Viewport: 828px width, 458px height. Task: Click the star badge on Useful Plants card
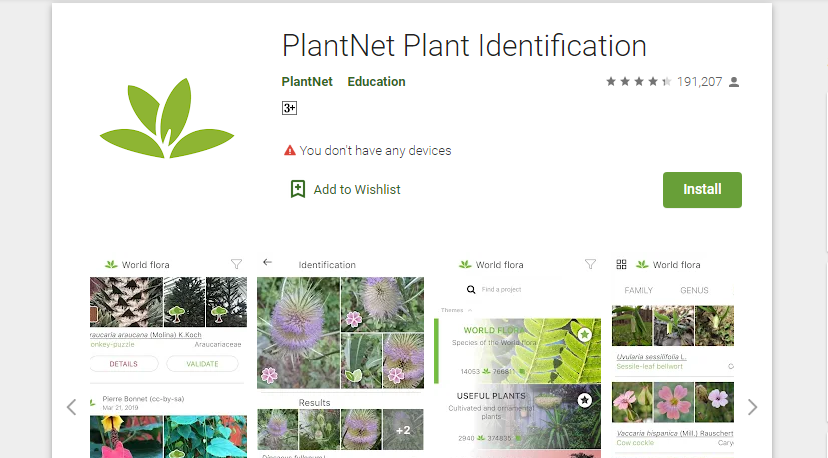584,400
